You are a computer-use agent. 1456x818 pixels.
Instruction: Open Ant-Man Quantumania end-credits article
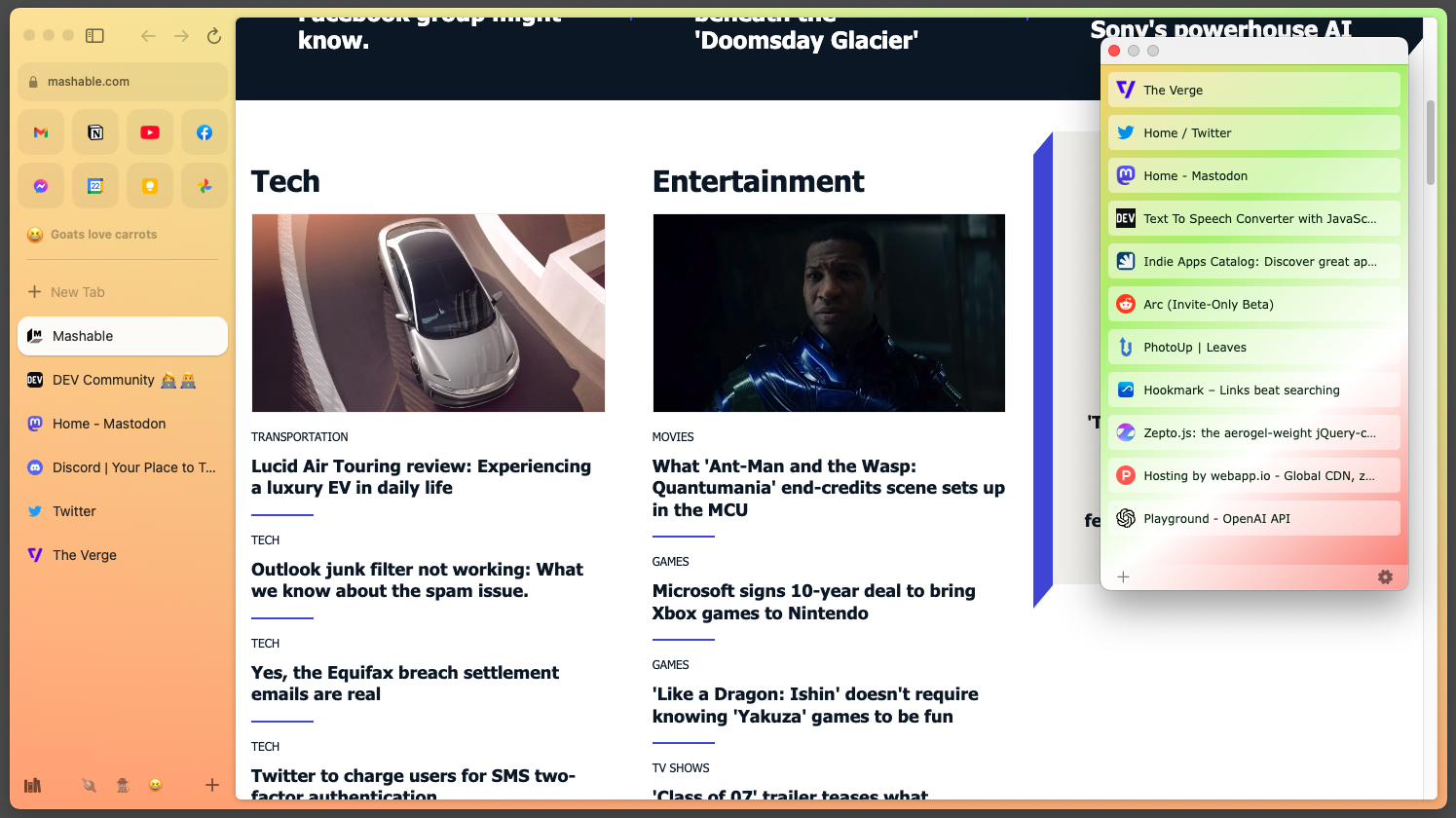[x=829, y=488]
